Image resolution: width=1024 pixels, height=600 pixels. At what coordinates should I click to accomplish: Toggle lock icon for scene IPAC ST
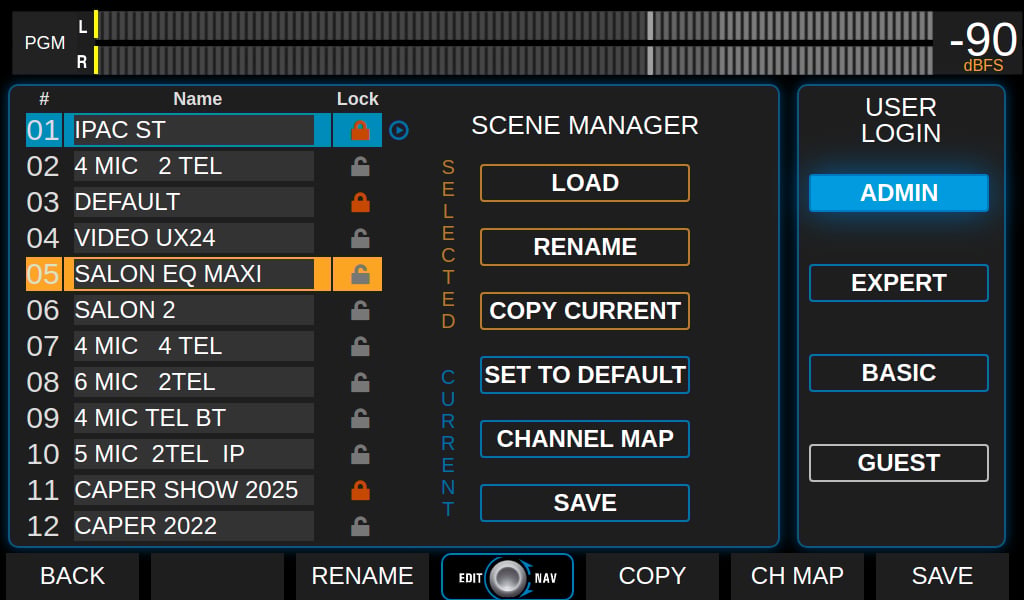(360, 130)
